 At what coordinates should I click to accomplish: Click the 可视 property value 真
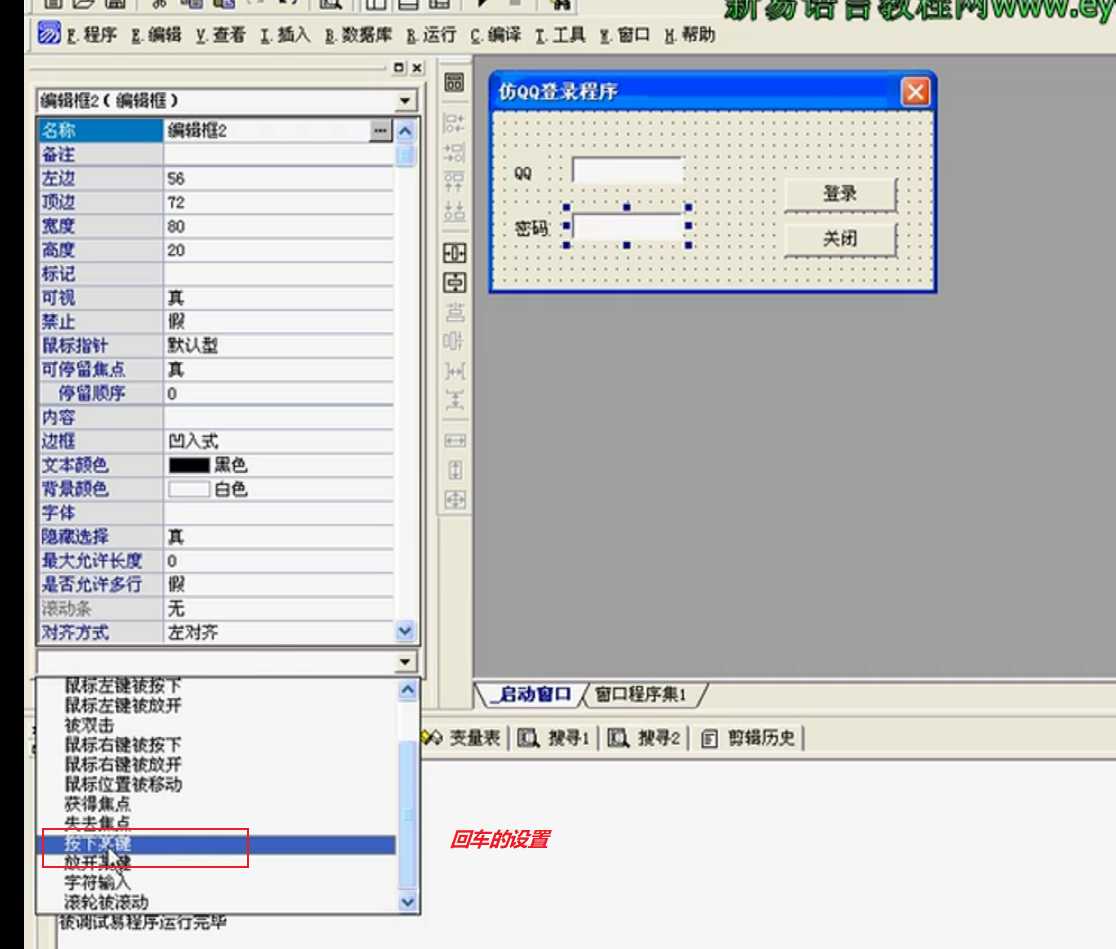pos(176,298)
